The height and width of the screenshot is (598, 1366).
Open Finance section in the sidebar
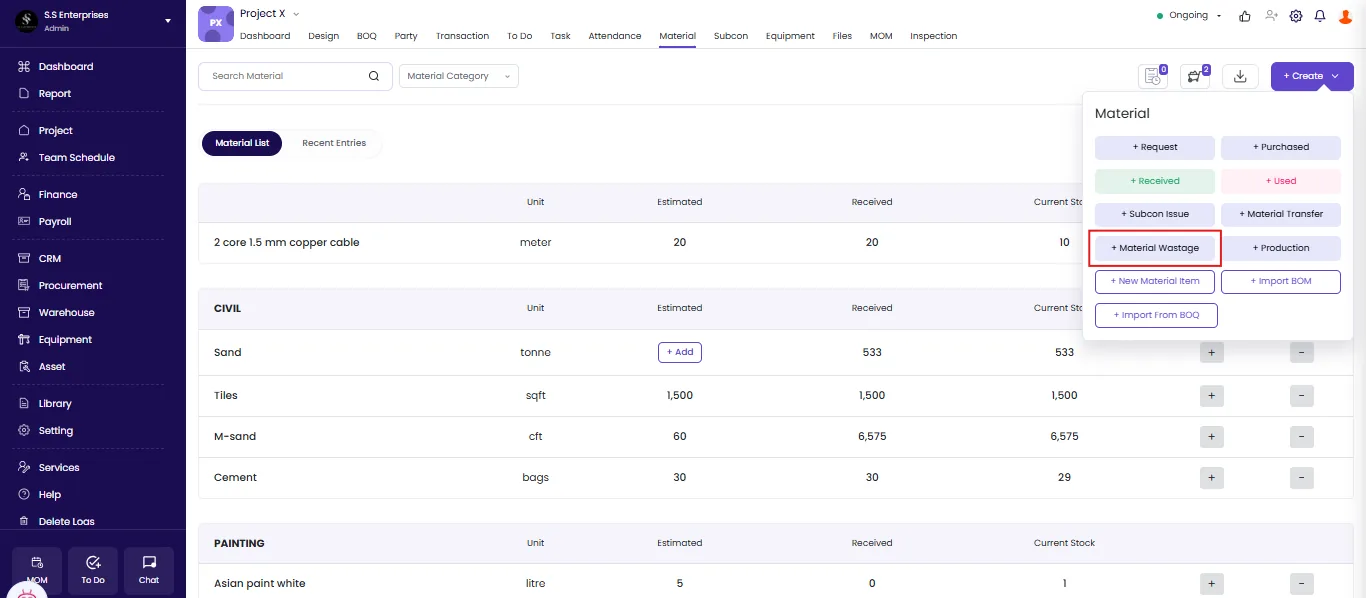58,195
